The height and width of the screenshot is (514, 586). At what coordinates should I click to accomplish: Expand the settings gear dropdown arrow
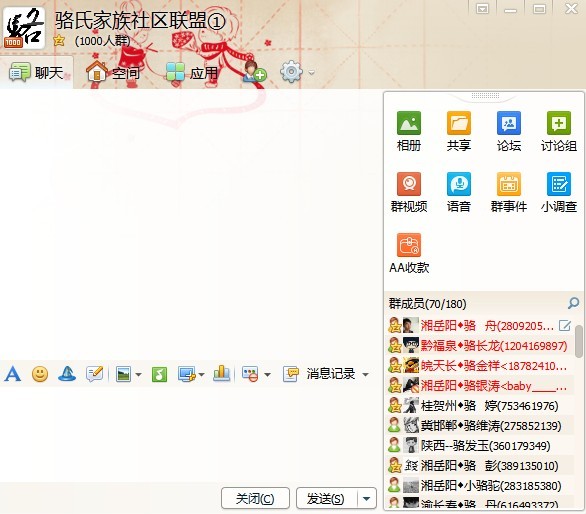[312, 72]
